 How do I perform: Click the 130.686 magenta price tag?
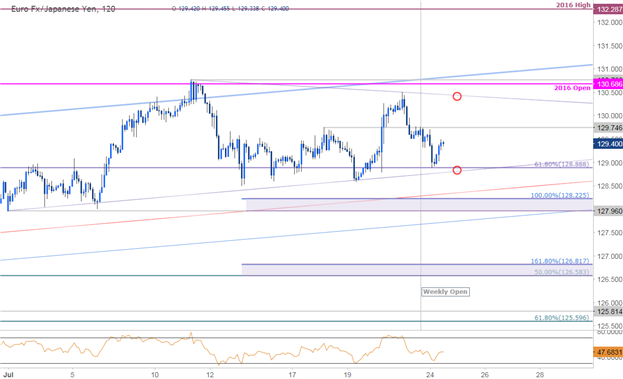[x=608, y=84]
